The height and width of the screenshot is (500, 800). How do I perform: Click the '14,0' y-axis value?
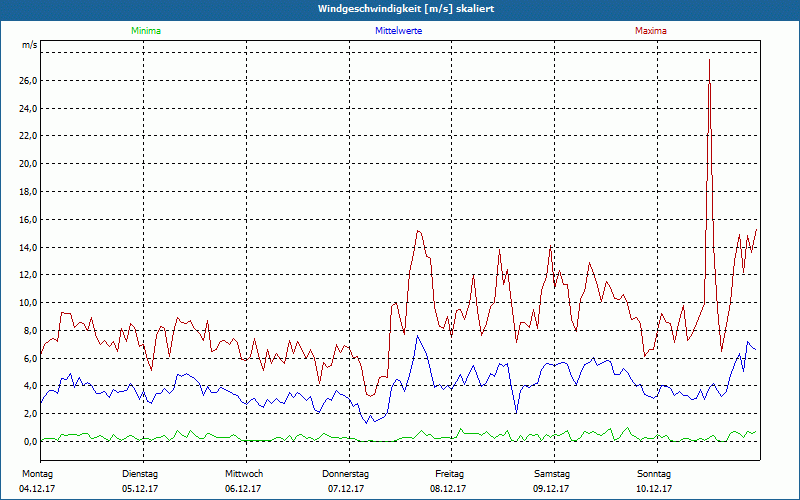pyautogui.click(x=27, y=247)
